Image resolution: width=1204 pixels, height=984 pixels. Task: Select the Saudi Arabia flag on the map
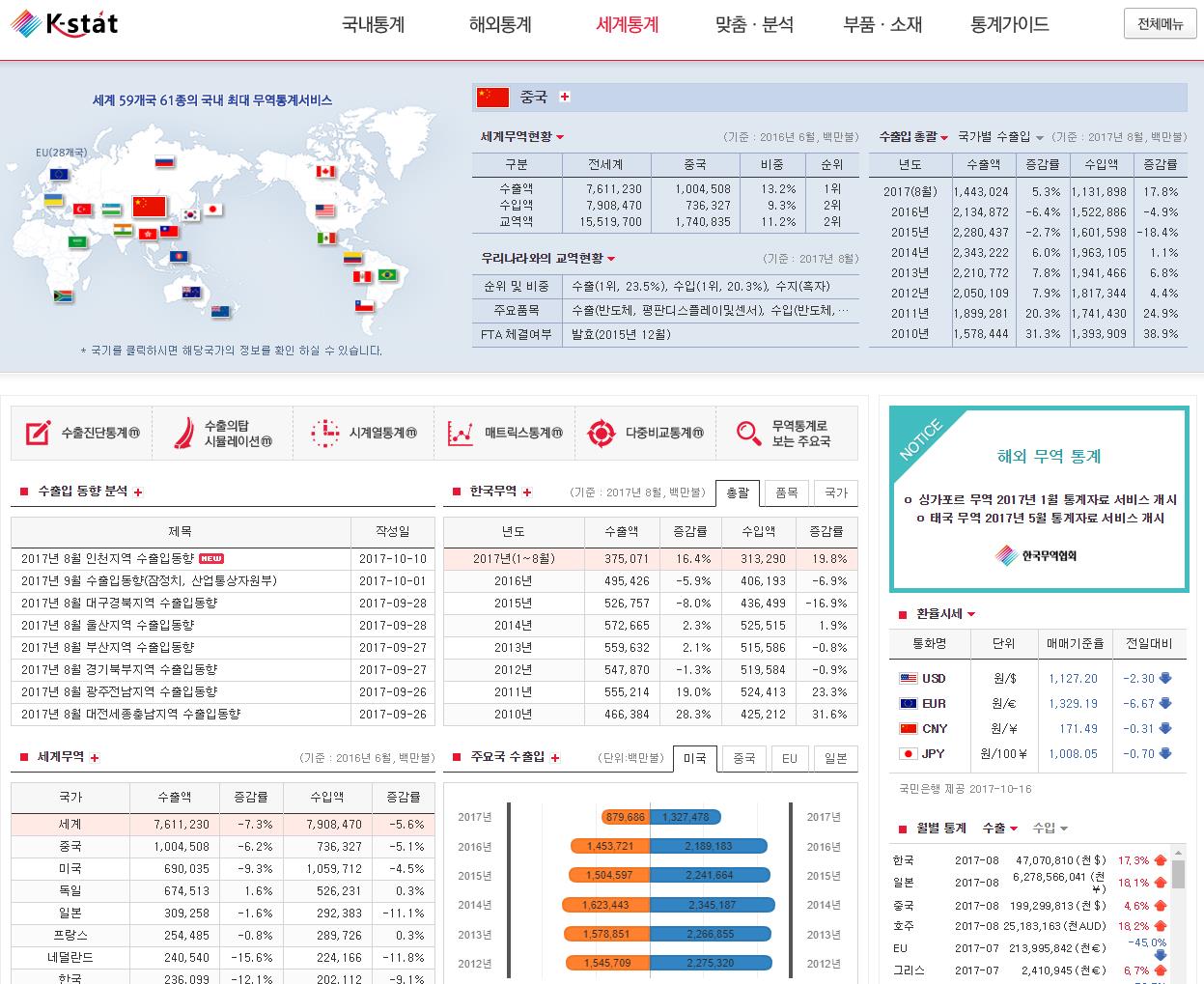tap(79, 242)
